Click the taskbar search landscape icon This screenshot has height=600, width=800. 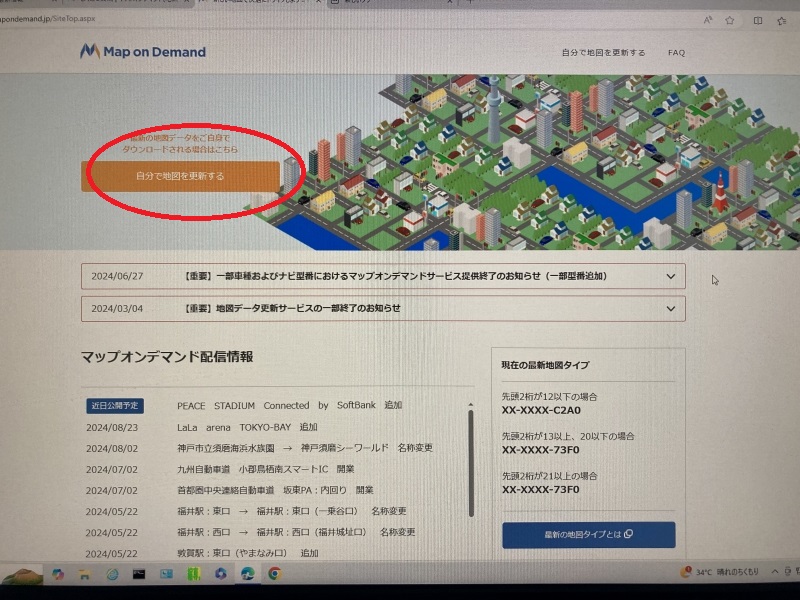21,575
